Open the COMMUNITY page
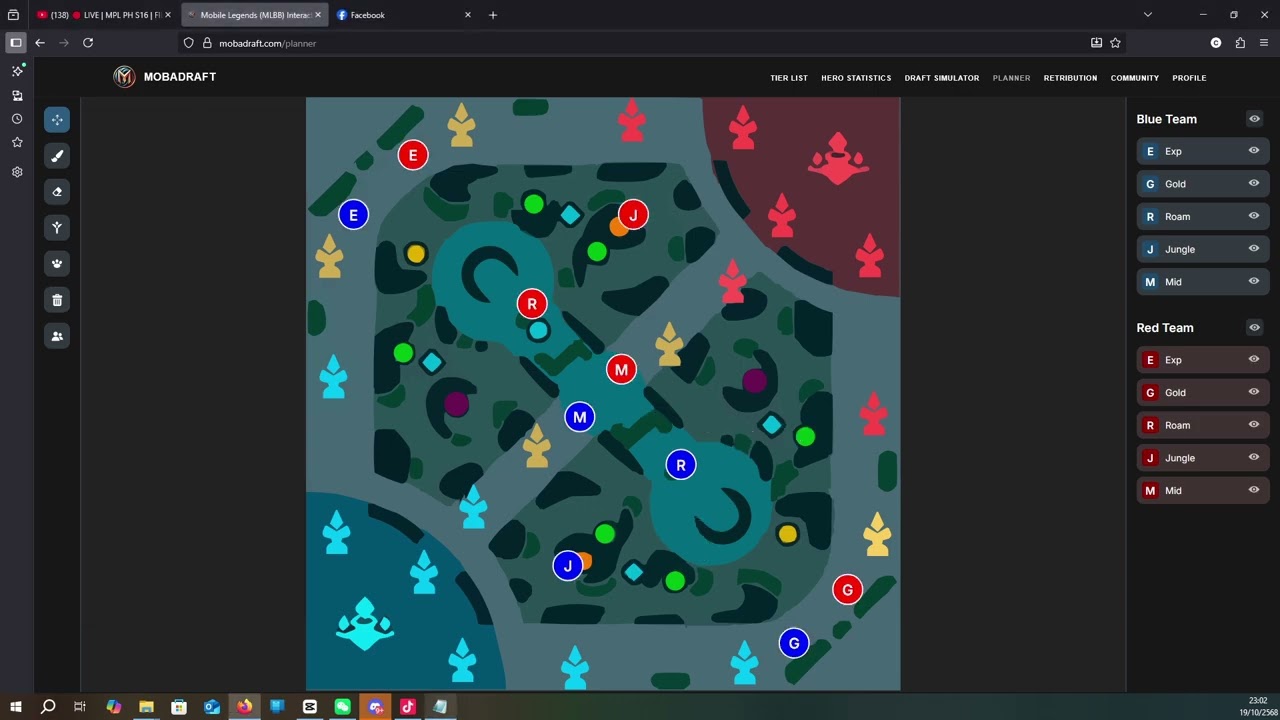The width and height of the screenshot is (1280, 720). pos(1134,78)
